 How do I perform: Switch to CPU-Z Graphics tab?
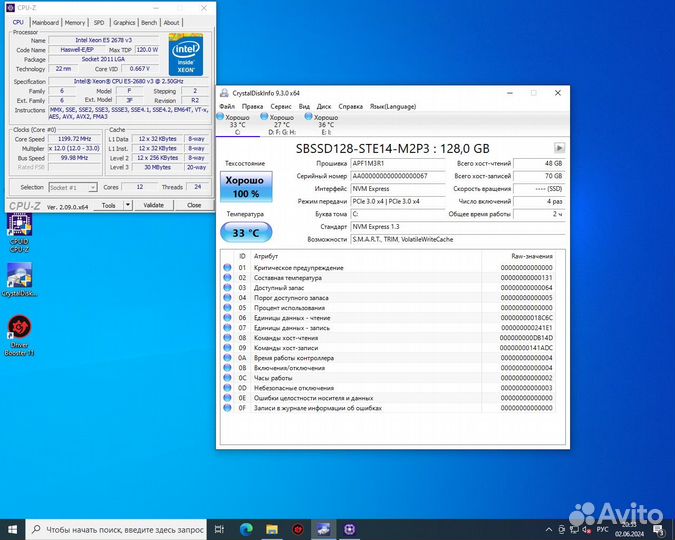(x=124, y=22)
